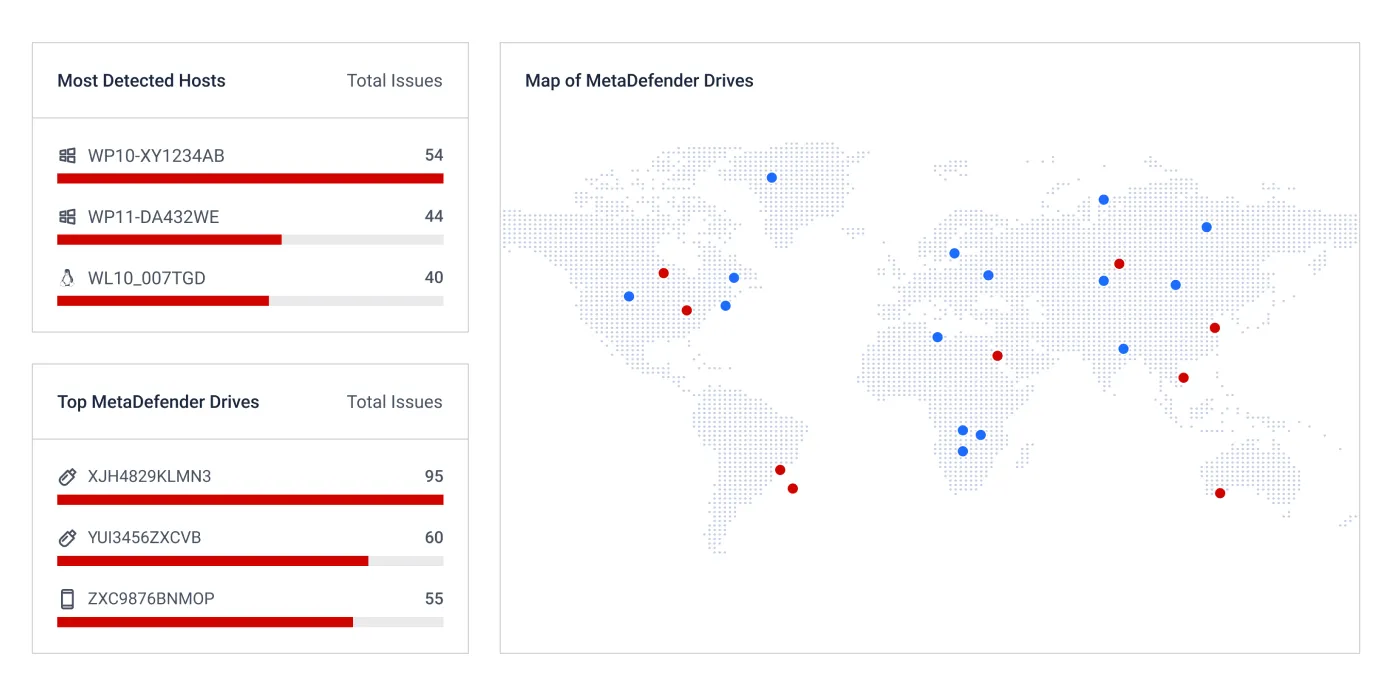
Task: Click Windows icon beside WP11-DA432WE
Action: (x=67, y=217)
